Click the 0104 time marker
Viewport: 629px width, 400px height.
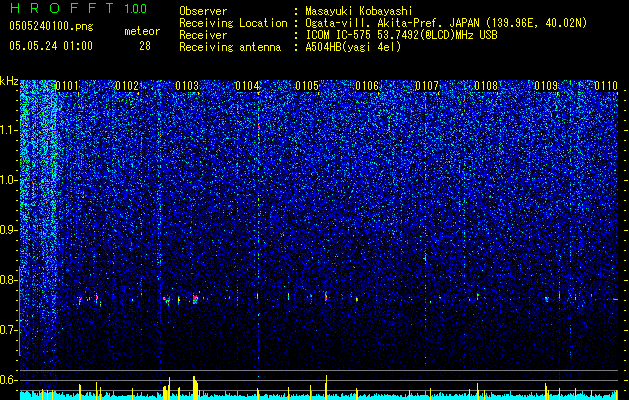(247, 86)
